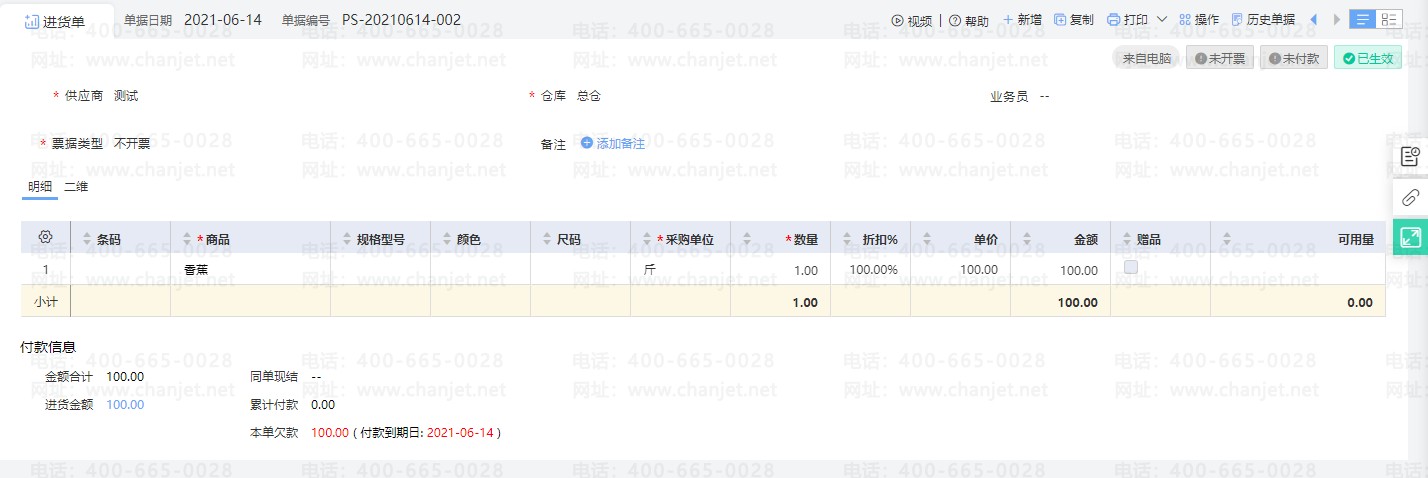Screen dimensions: 1428x478
Task: Click the 未开票 status badge
Action: (1220, 58)
